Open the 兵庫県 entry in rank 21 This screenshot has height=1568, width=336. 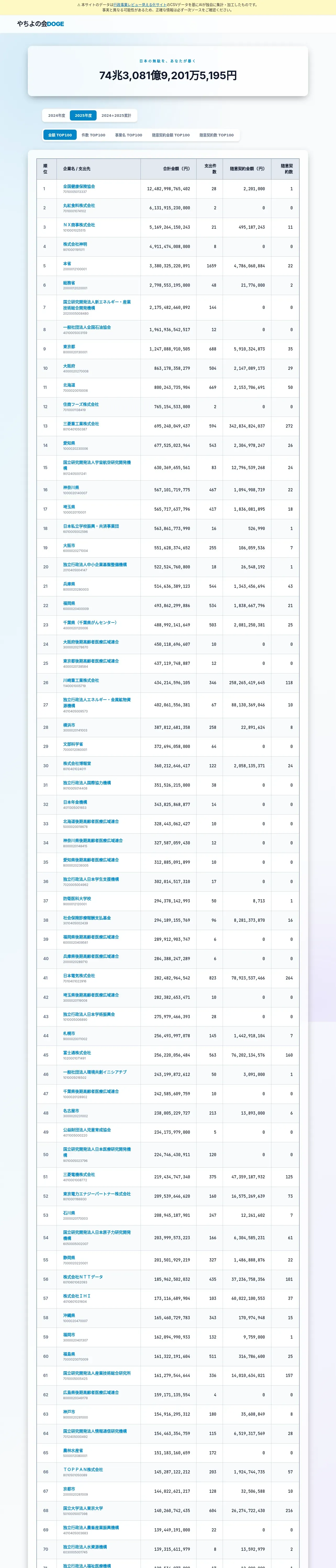coord(69,584)
